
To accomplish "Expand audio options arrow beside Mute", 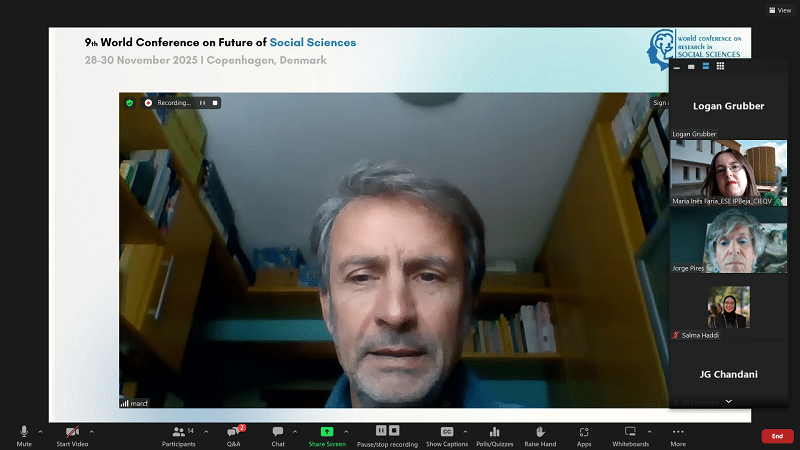I will tap(40, 431).
